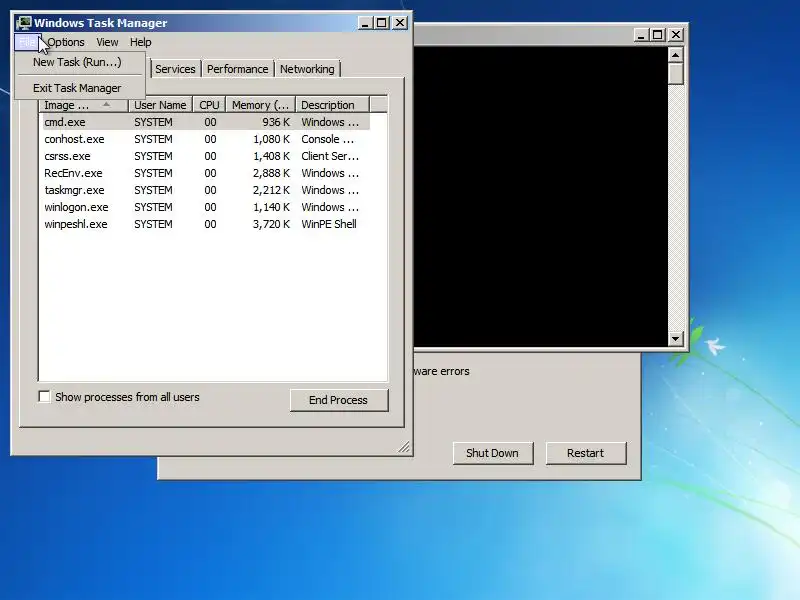Choose New Task (Run...) from menu
This screenshot has width=800, height=600.
point(78,62)
